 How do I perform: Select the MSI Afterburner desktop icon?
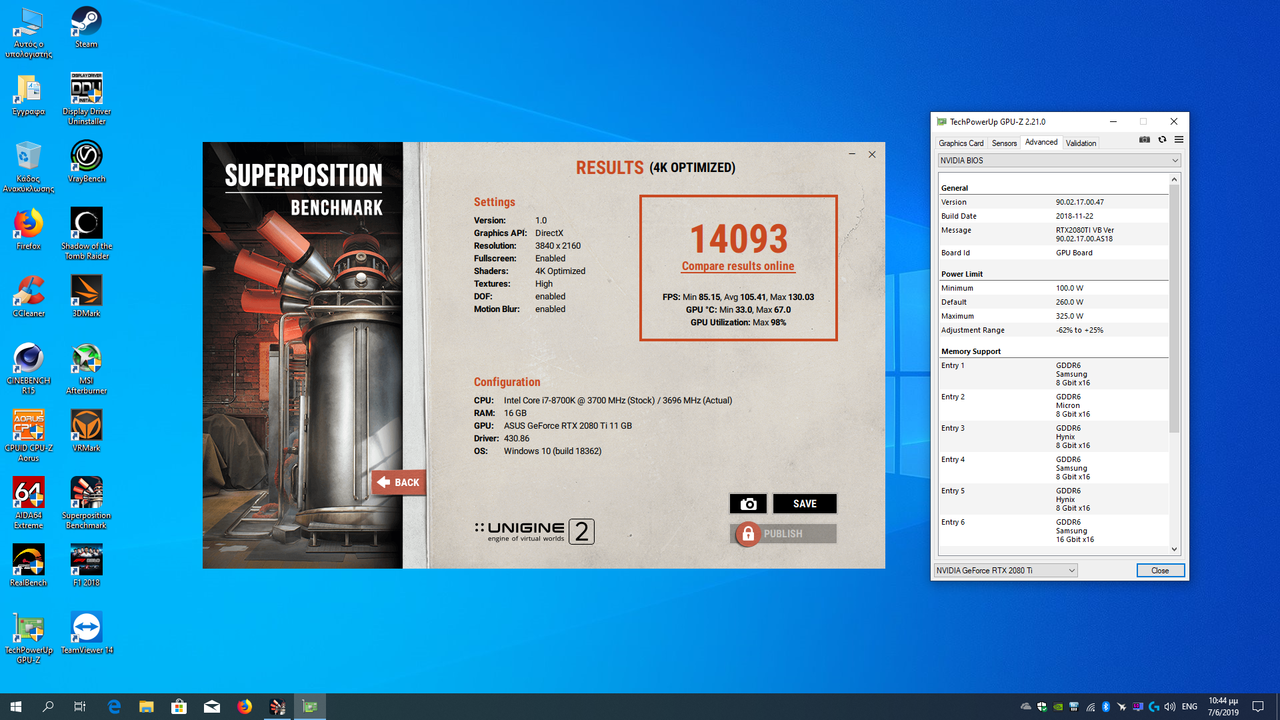(x=86, y=368)
